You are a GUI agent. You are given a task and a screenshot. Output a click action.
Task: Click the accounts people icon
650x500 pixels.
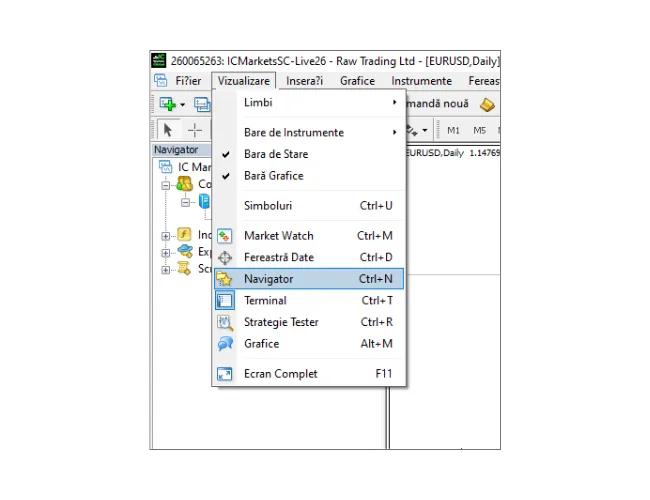(x=185, y=183)
